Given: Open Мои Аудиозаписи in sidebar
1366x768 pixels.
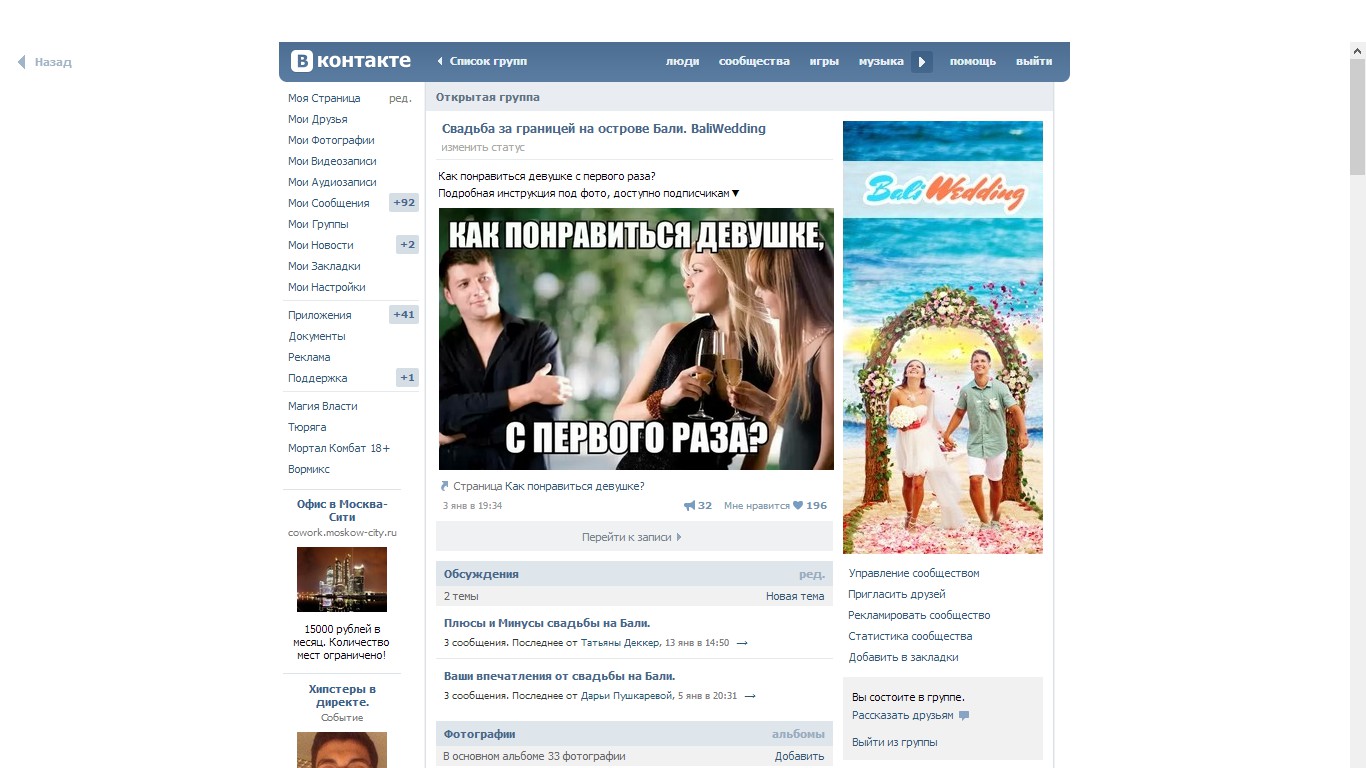Looking at the screenshot, I should (332, 182).
